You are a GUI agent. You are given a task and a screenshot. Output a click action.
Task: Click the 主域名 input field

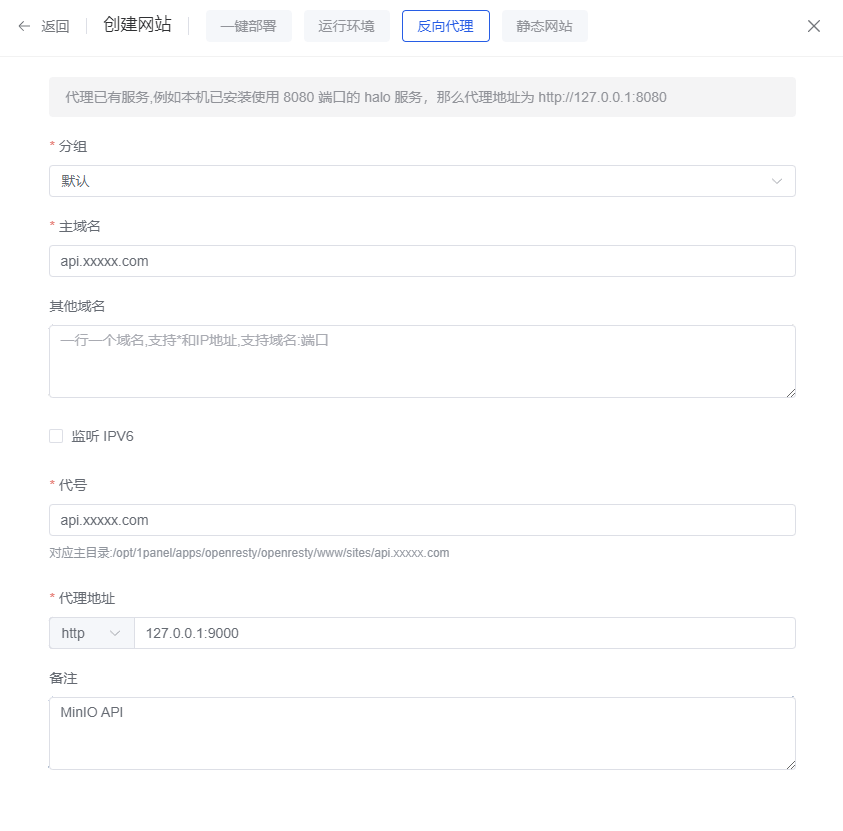pos(422,261)
